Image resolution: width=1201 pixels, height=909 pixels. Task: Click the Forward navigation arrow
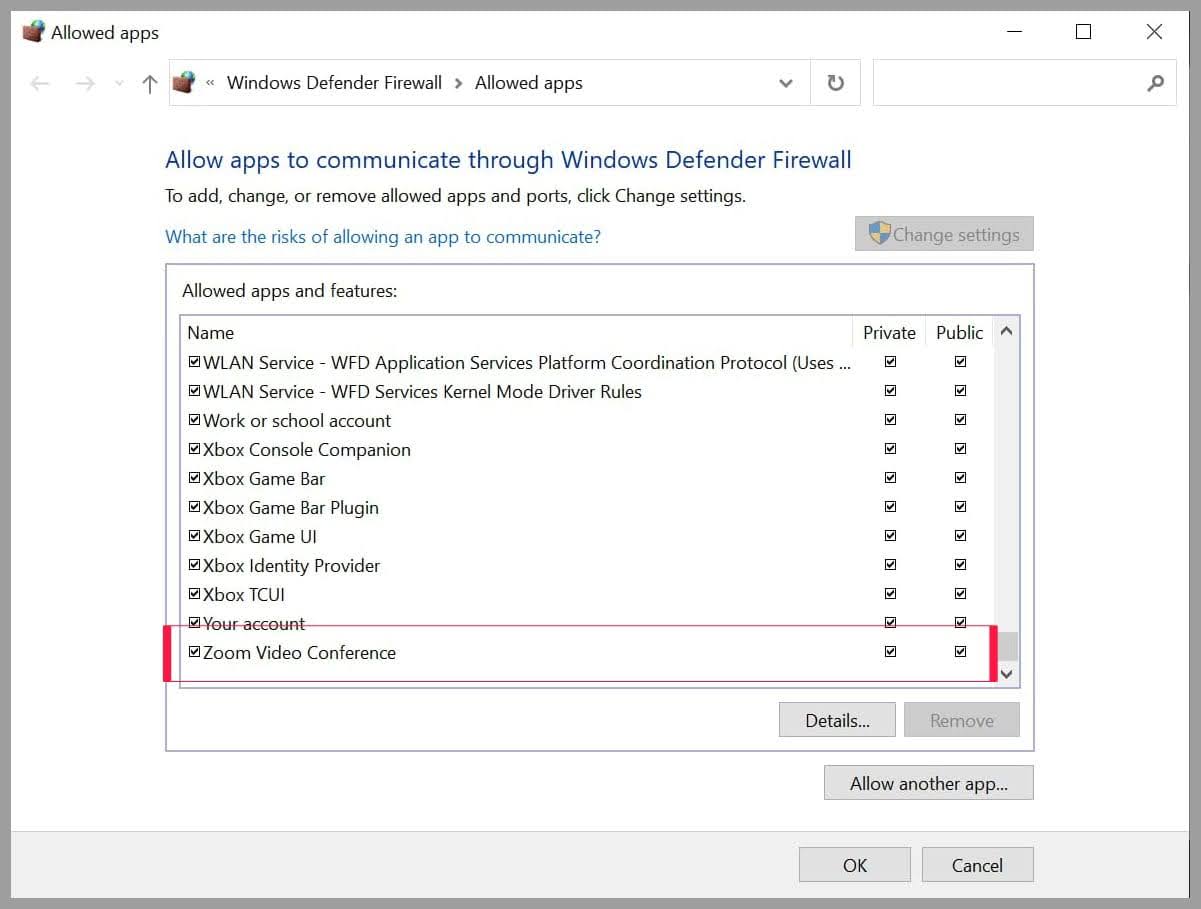click(x=85, y=84)
